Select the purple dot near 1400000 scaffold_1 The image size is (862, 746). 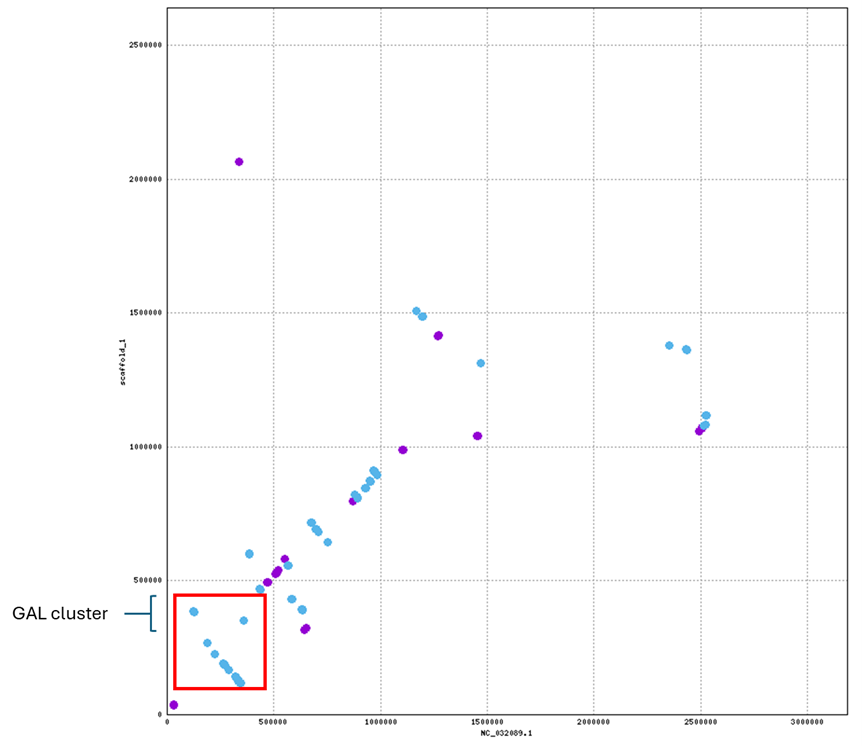437,337
